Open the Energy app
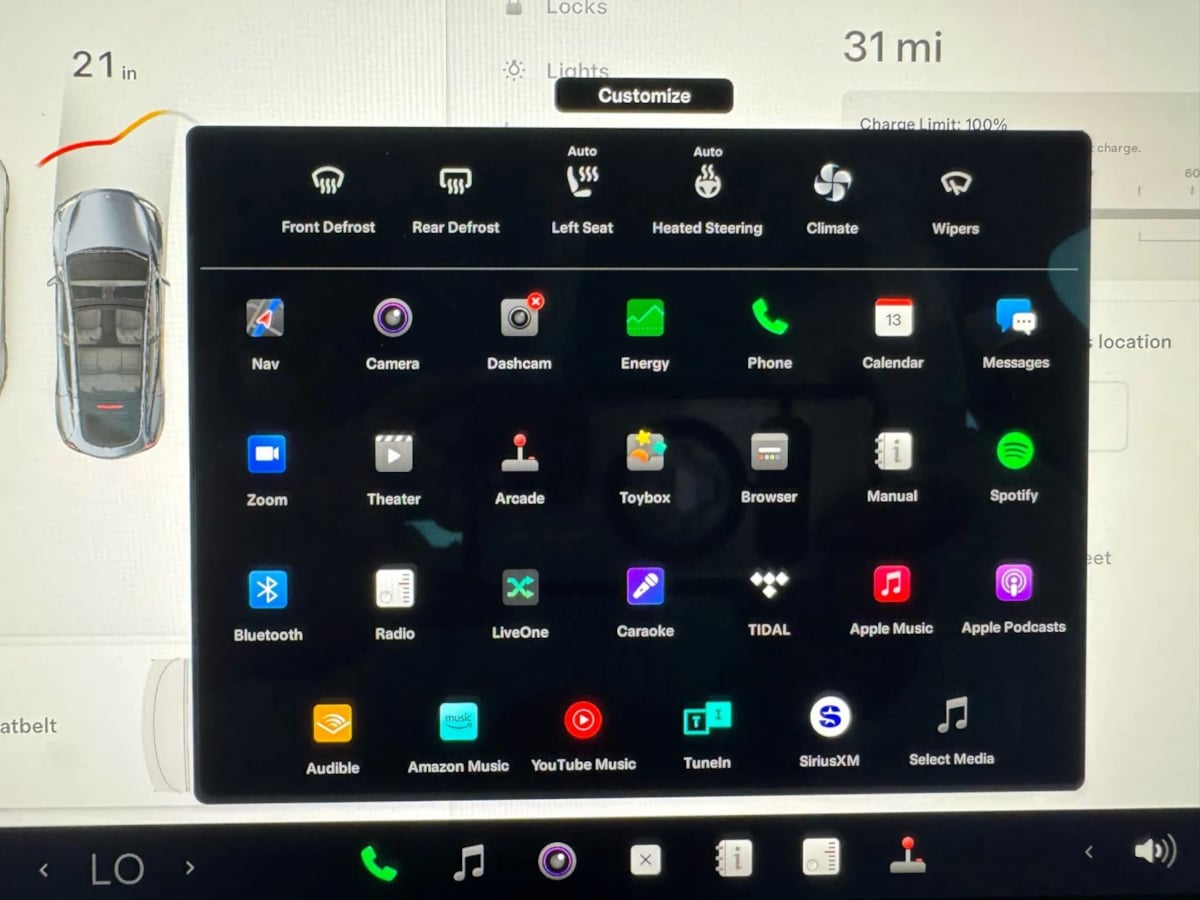This screenshot has width=1200, height=900. [645, 319]
